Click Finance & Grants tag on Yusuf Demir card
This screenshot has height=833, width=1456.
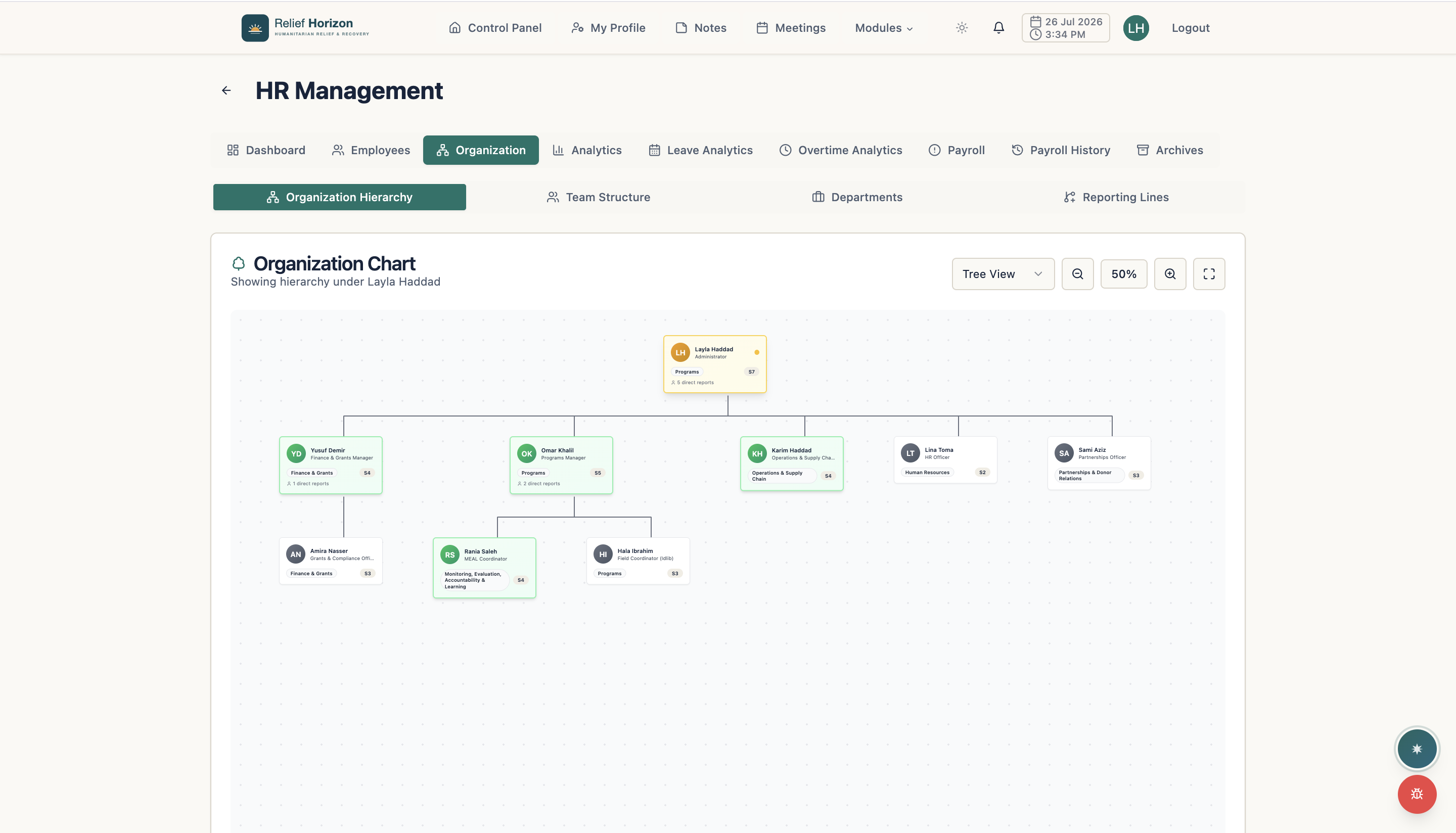coord(312,473)
